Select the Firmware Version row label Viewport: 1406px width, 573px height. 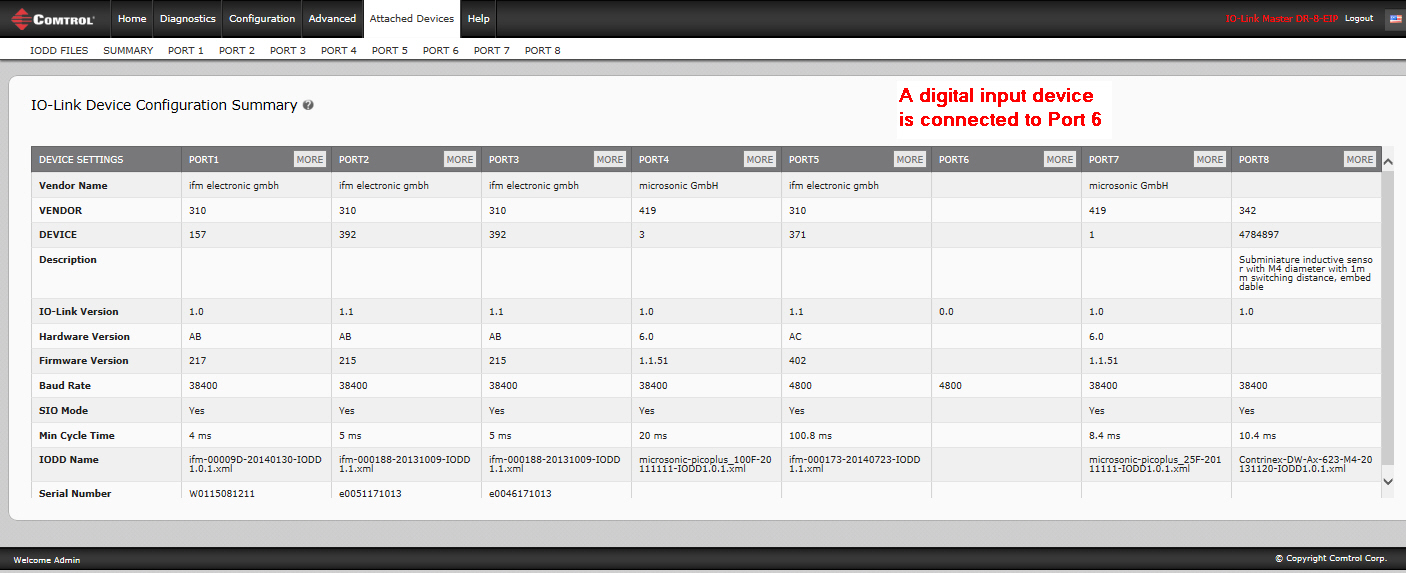tap(84, 361)
